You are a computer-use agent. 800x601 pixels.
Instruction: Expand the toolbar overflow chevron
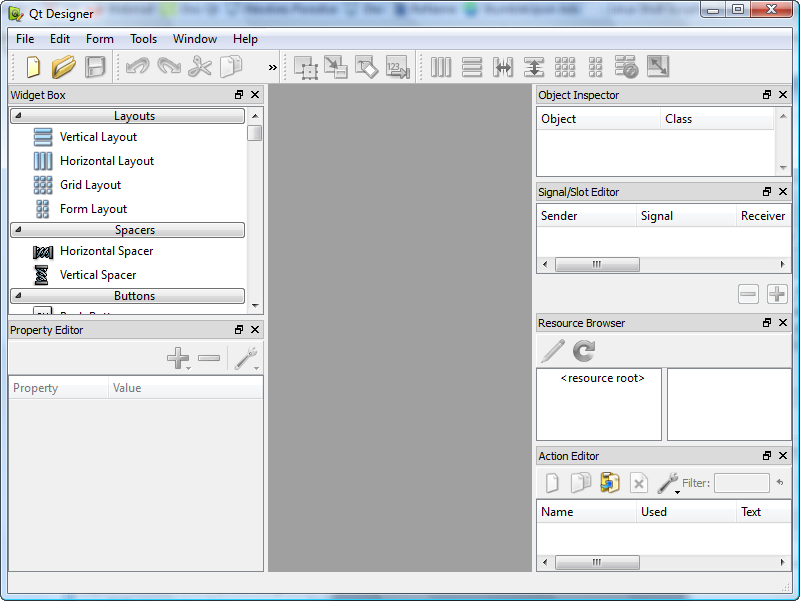[272, 67]
